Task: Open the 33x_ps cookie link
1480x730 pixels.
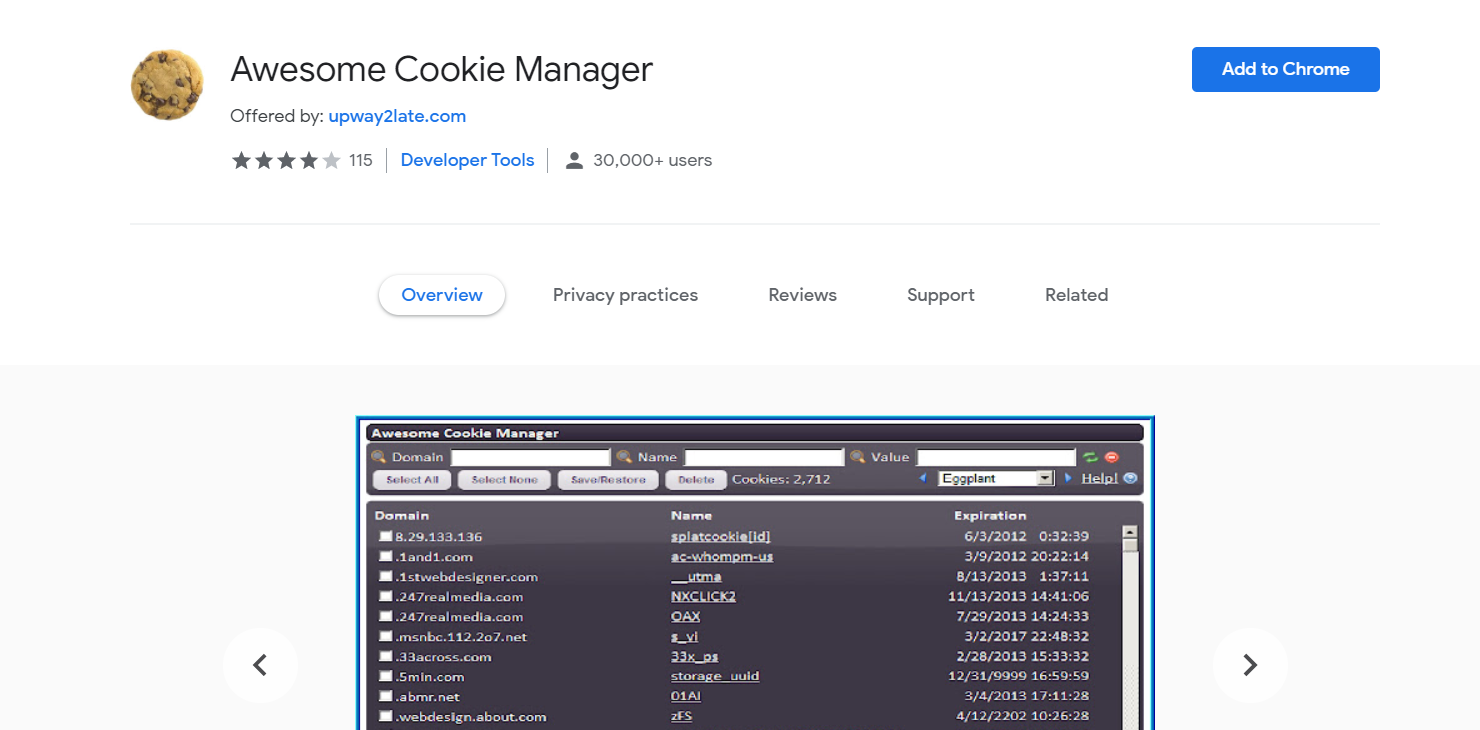Action: pos(694,657)
